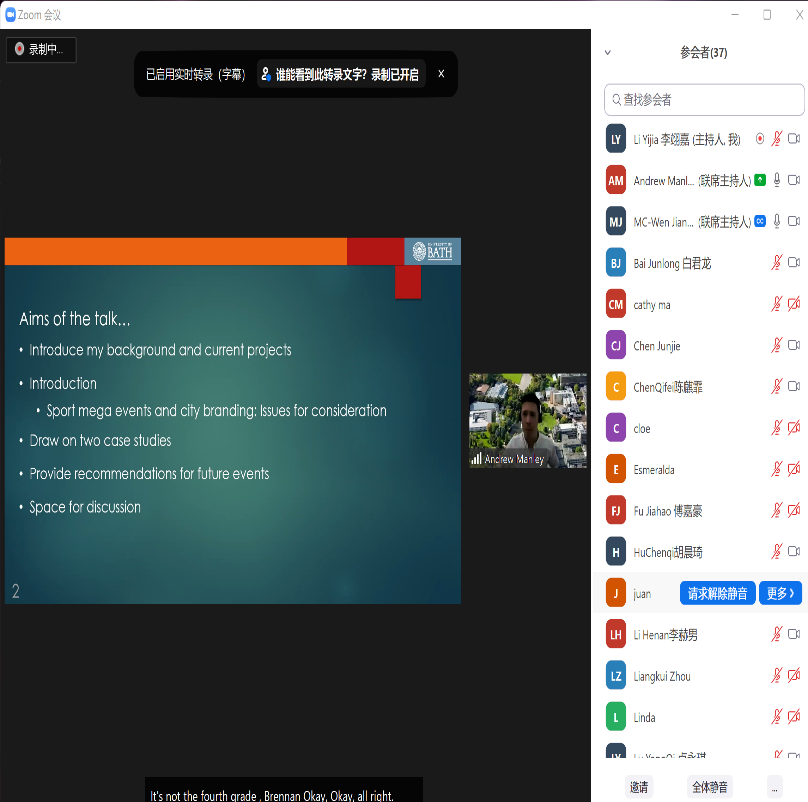808x802 pixels.
Task: Toggle Li Henan's muted microphone
Action: (776, 634)
